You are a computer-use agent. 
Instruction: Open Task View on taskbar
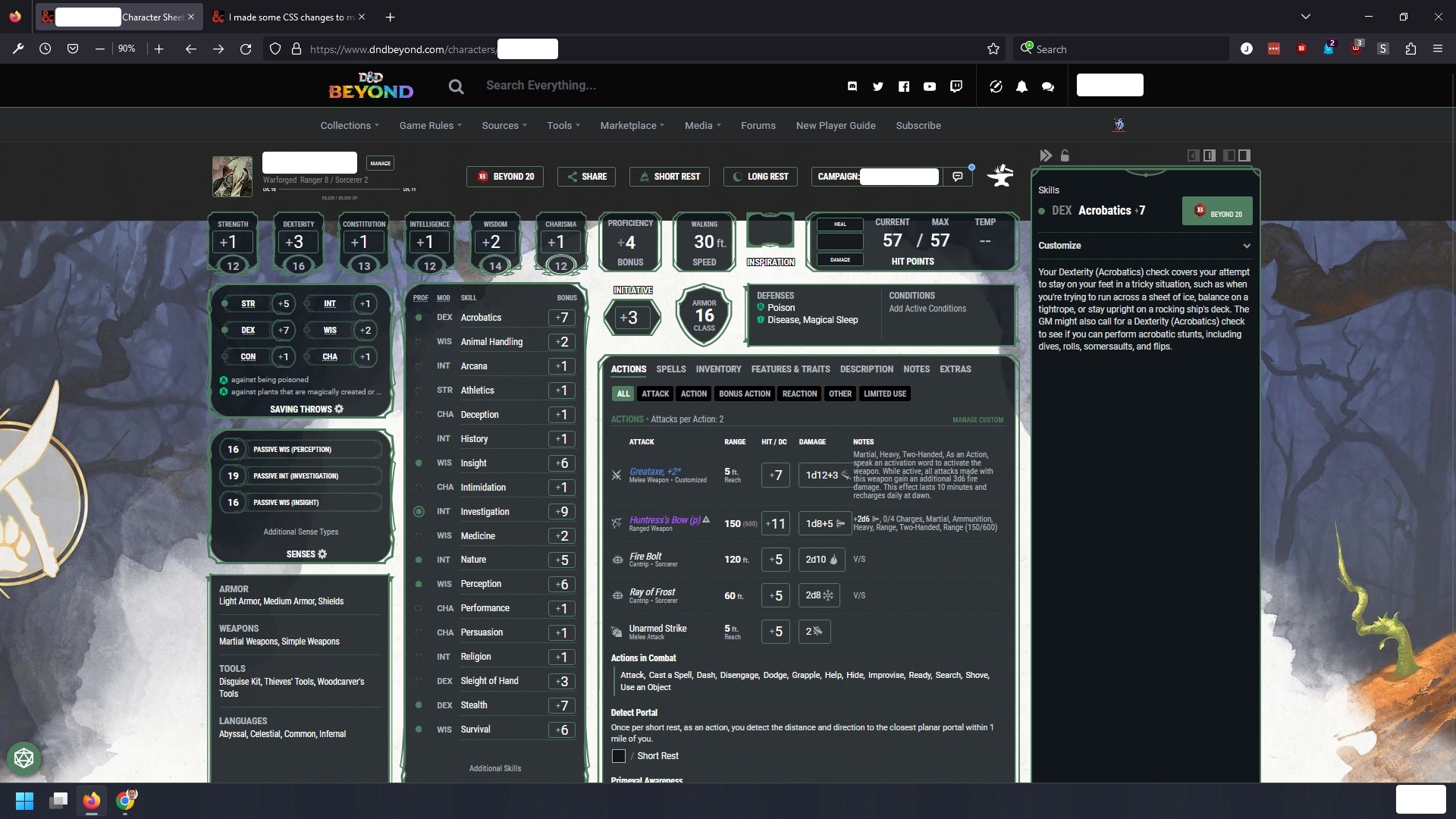58,801
